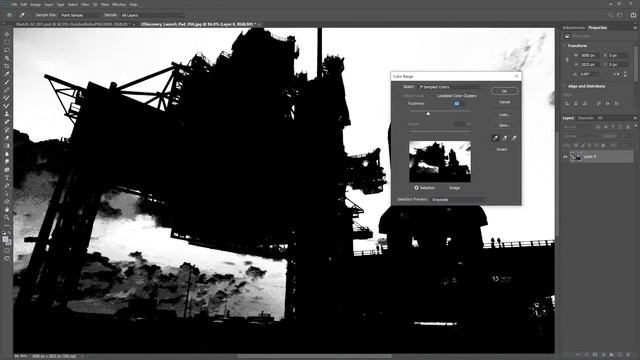Open the File menu
640x360 pixels.
pos(14,4)
